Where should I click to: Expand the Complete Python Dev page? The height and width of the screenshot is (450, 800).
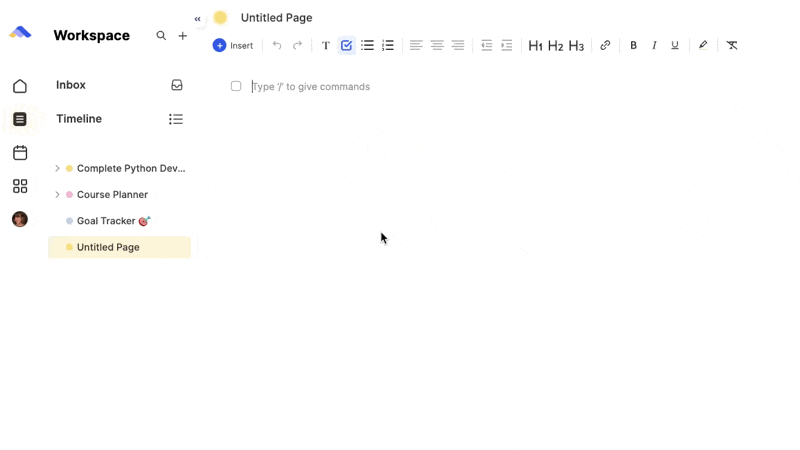(x=57, y=169)
